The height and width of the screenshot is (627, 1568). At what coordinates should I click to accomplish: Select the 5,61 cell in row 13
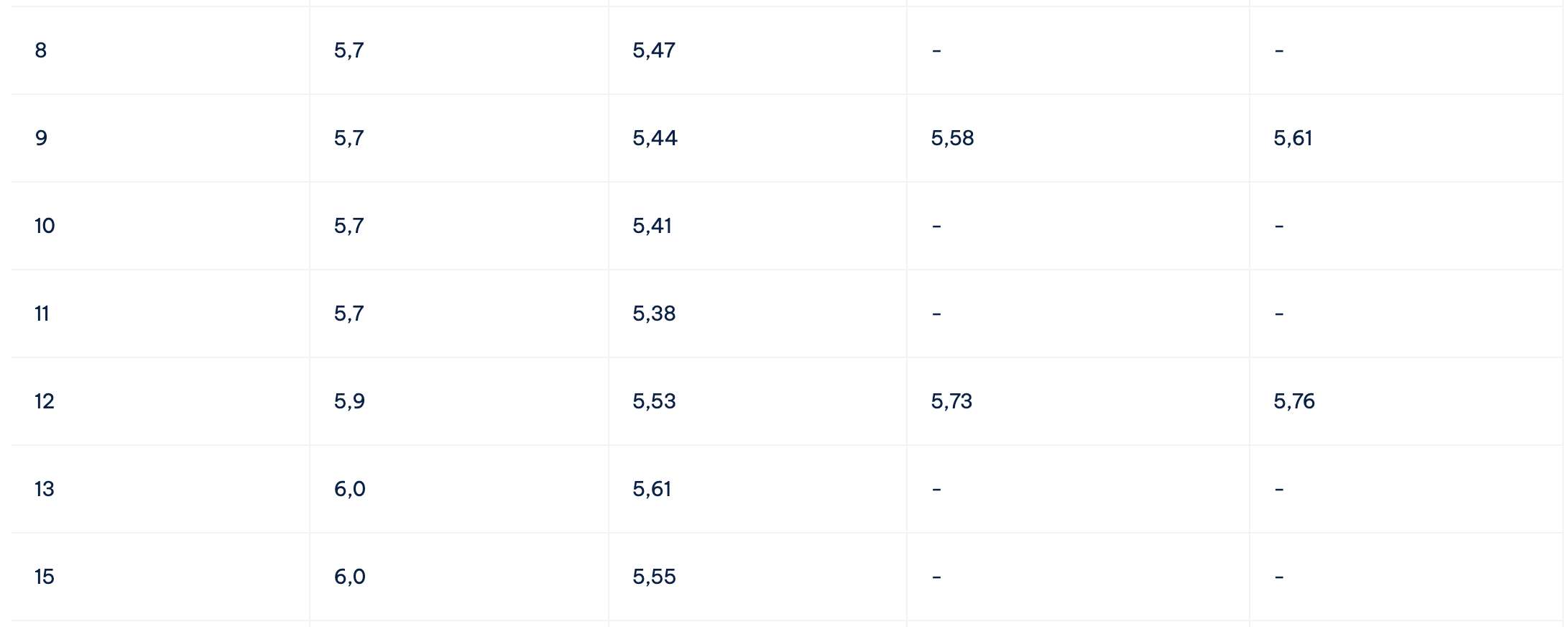(757, 489)
